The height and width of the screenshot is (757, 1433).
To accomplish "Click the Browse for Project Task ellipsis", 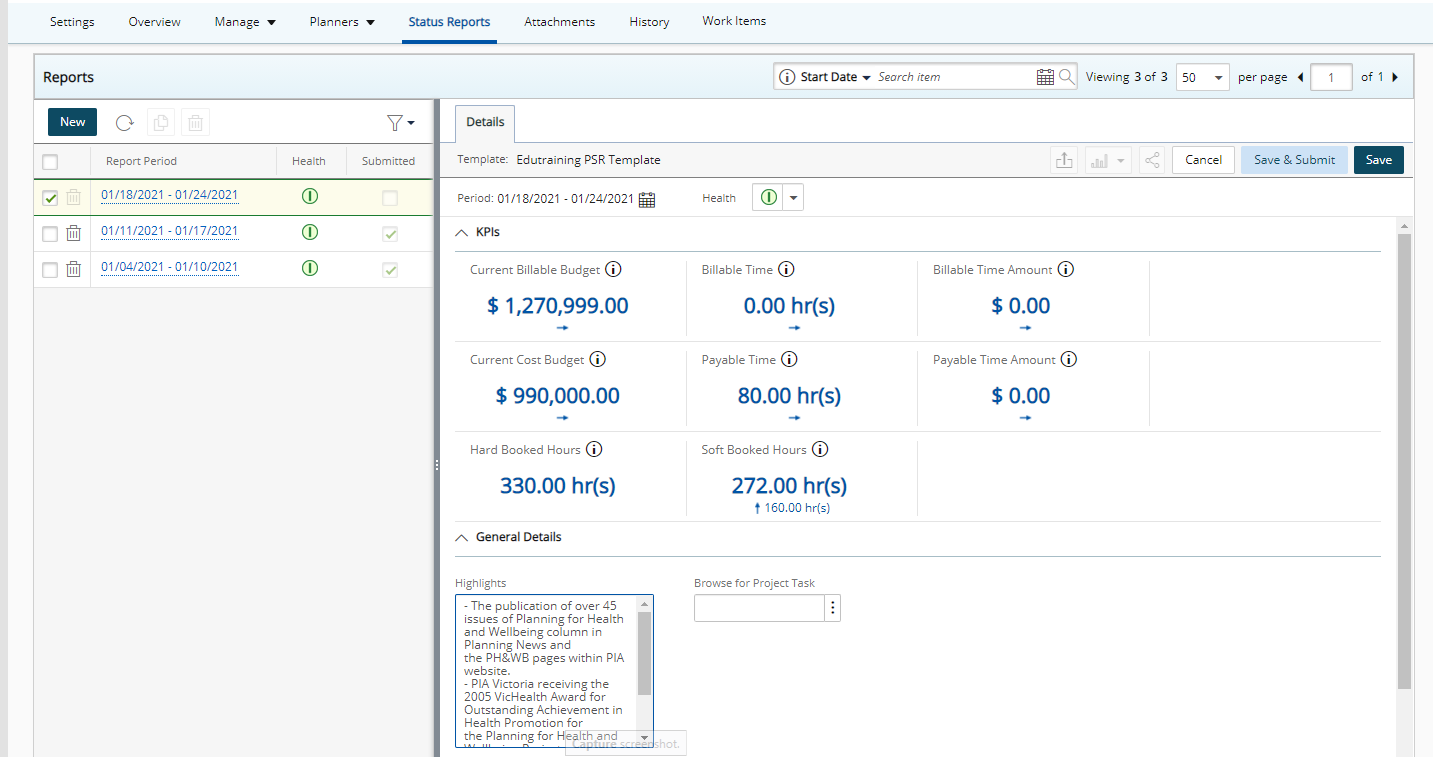I will tap(833, 608).
